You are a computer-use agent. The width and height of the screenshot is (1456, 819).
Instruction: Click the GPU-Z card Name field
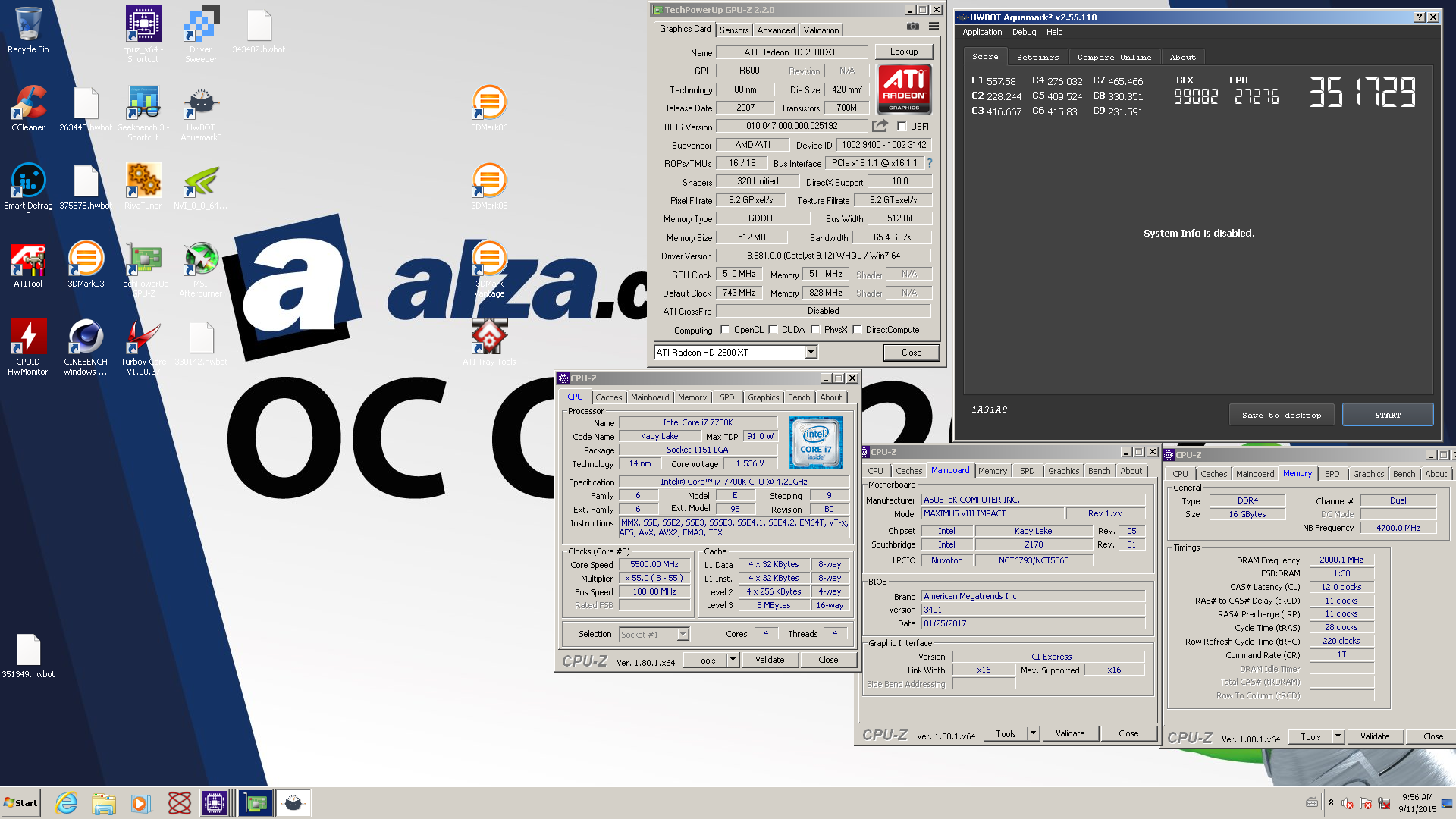tap(791, 52)
